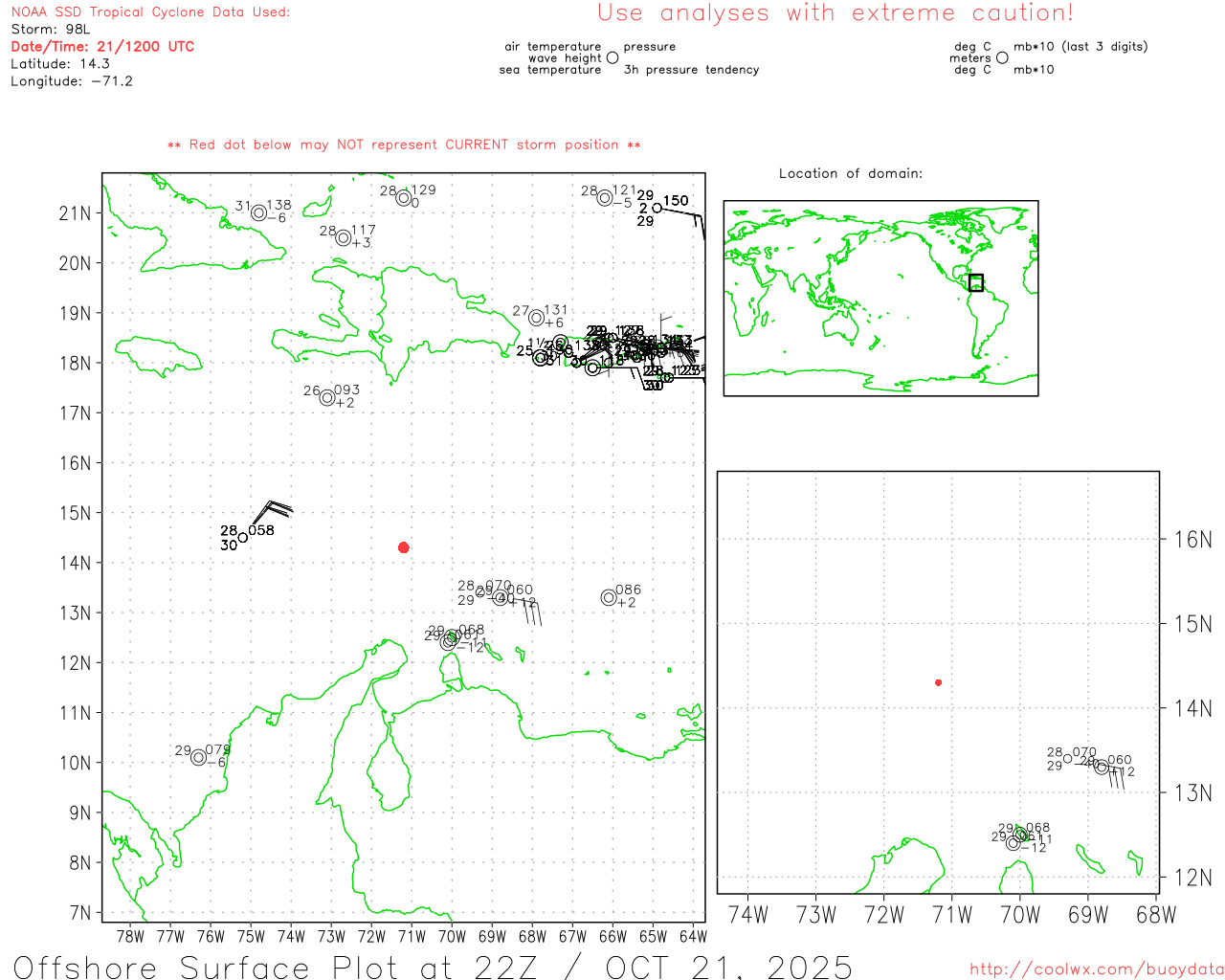The image size is (1225, 980).
Task: Click the '16N' label on the inset map
Action: pos(1192,540)
